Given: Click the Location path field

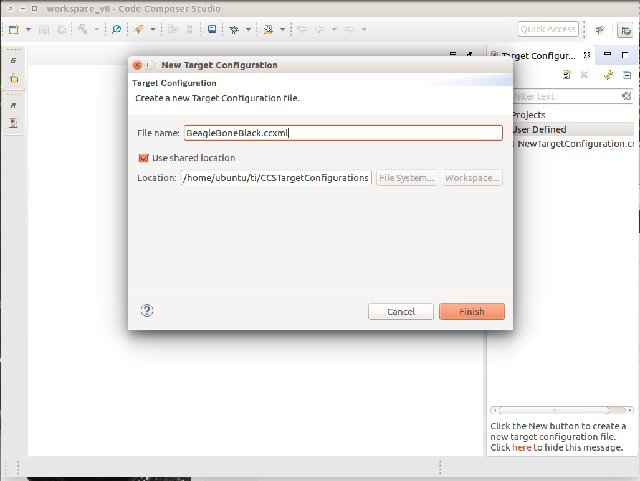Looking at the screenshot, I should pos(276,178).
